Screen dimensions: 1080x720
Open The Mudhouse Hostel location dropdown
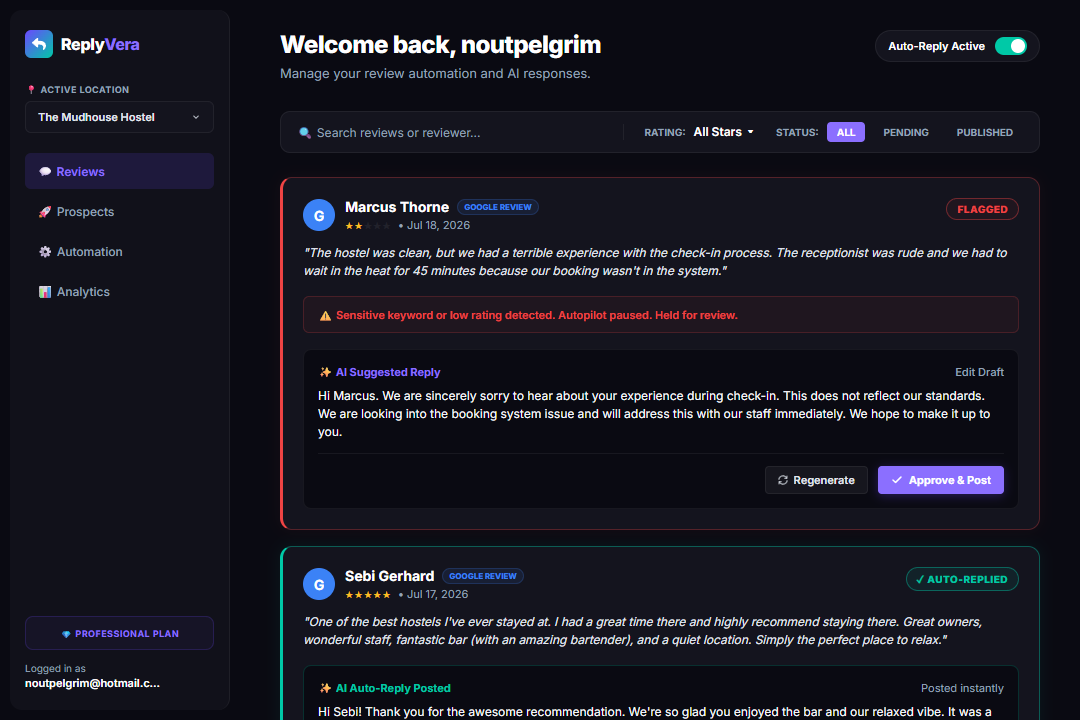(x=119, y=117)
